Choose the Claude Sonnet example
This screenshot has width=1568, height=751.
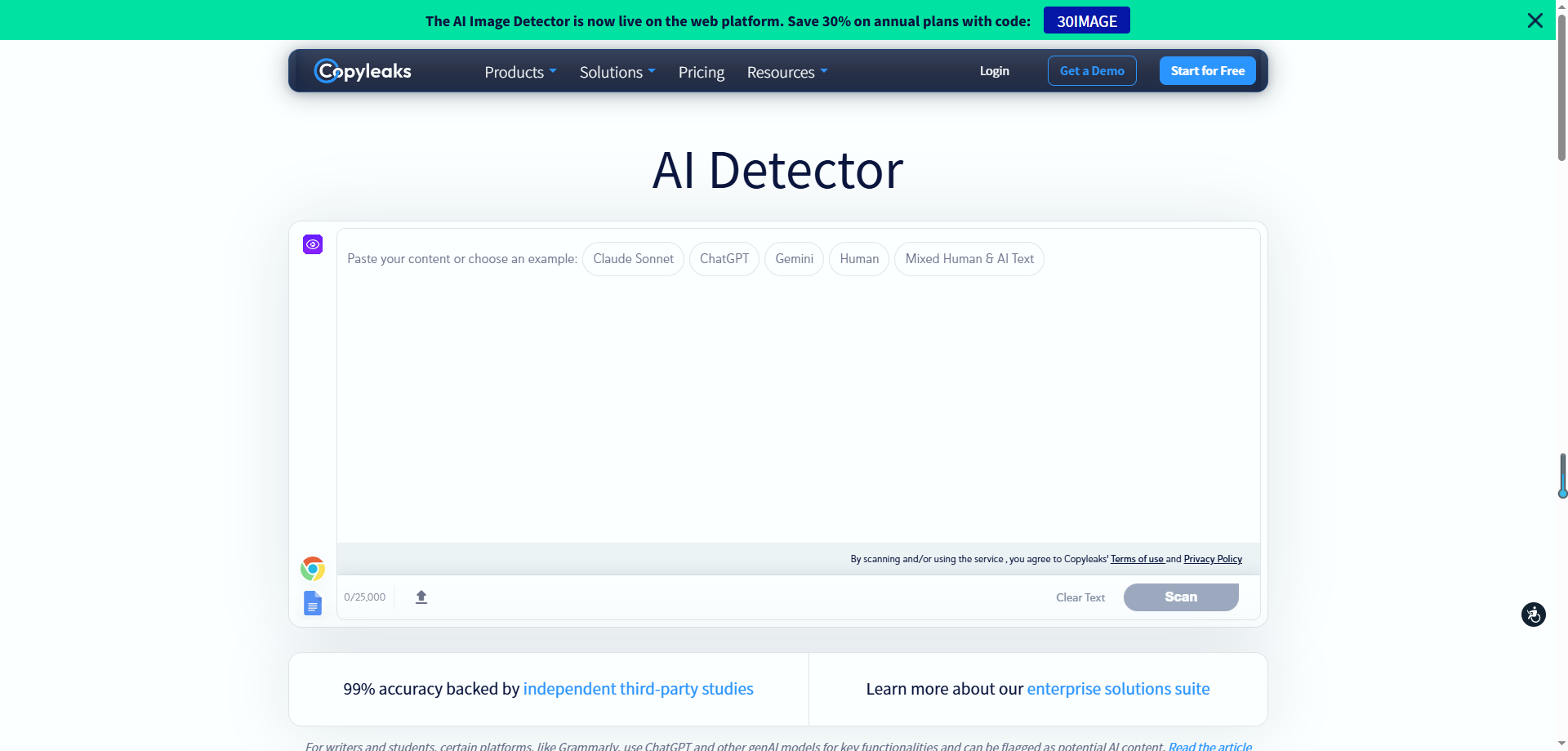tap(633, 259)
